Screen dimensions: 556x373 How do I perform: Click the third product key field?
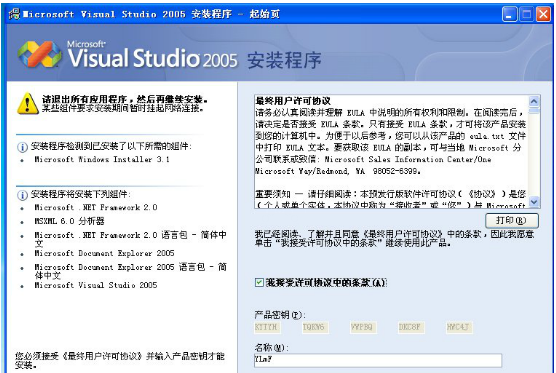coord(363,327)
